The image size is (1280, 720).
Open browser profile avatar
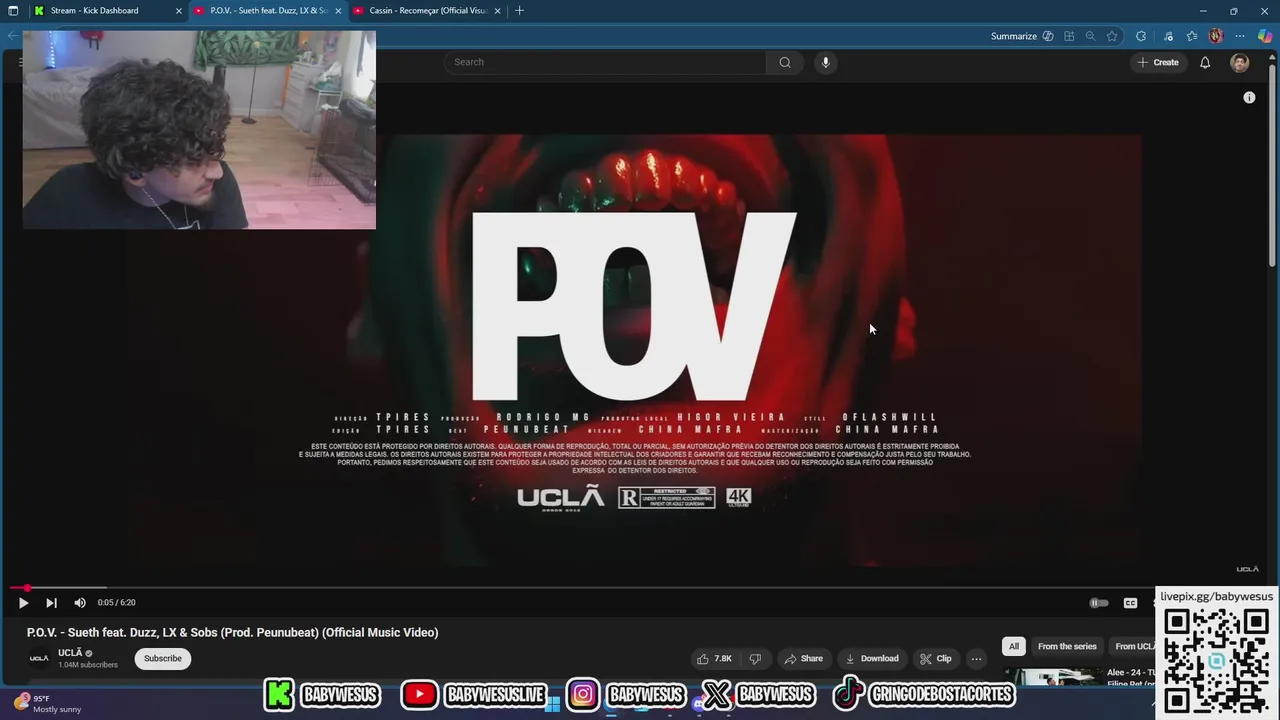(x=1216, y=36)
